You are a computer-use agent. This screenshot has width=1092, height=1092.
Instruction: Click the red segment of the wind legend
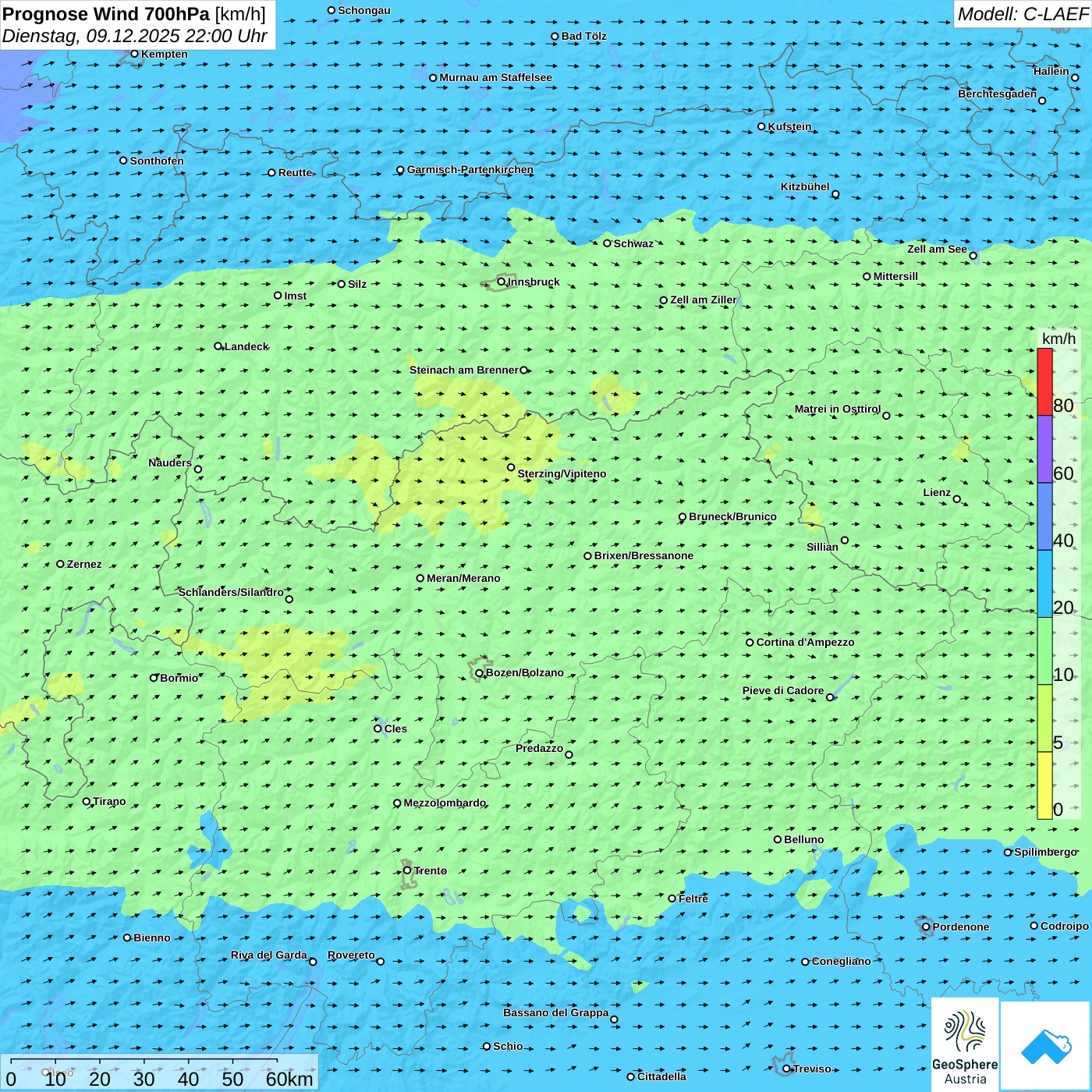(x=1044, y=381)
